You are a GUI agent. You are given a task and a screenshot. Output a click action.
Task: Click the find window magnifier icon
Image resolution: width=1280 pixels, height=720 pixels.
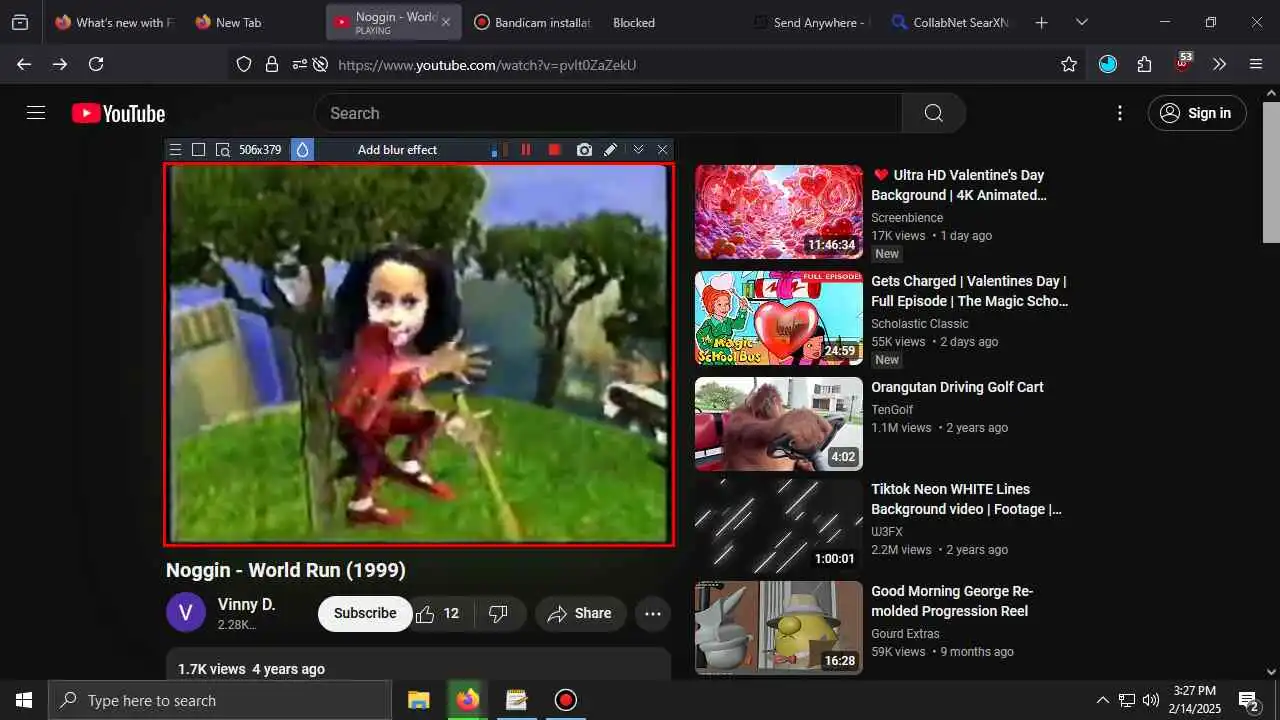pyautogui.click(x=223, y=150)
